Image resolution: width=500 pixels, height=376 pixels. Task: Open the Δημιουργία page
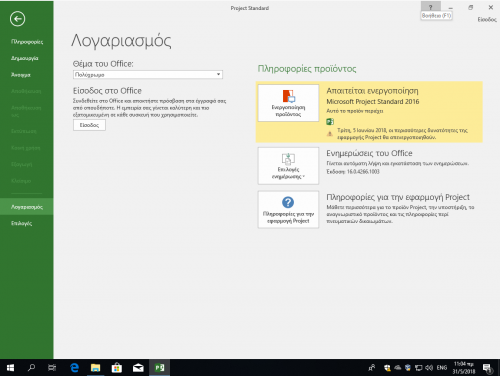(25, 58)
